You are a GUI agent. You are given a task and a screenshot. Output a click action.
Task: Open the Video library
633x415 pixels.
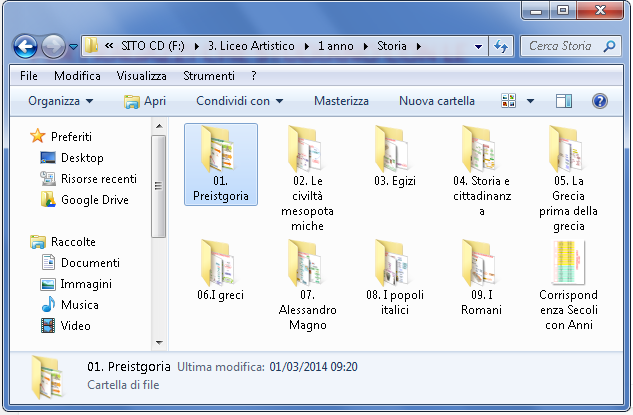click(x=65, y=325)
